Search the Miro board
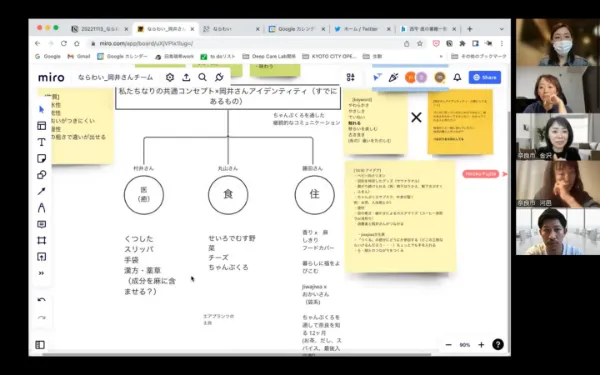The width and height of the screenshot is (600, 375). point(202,77)
